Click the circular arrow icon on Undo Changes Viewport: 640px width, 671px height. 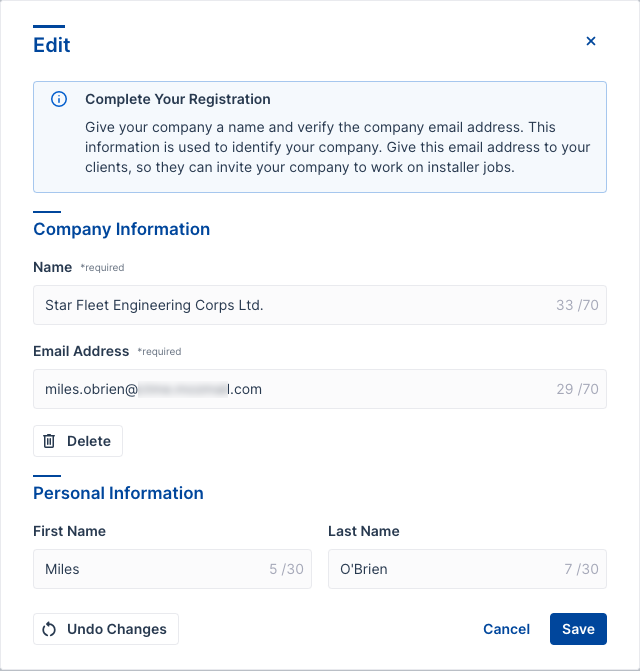[x=50, y=629]
